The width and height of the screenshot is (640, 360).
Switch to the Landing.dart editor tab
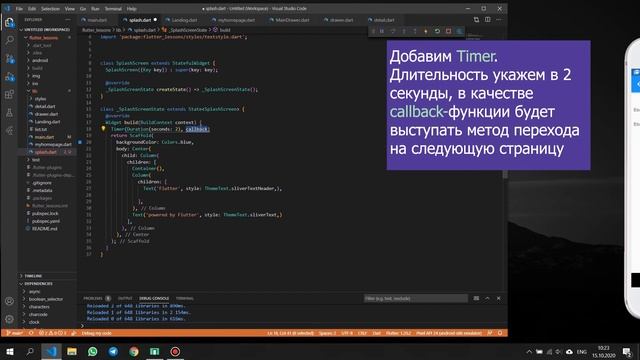184,20
